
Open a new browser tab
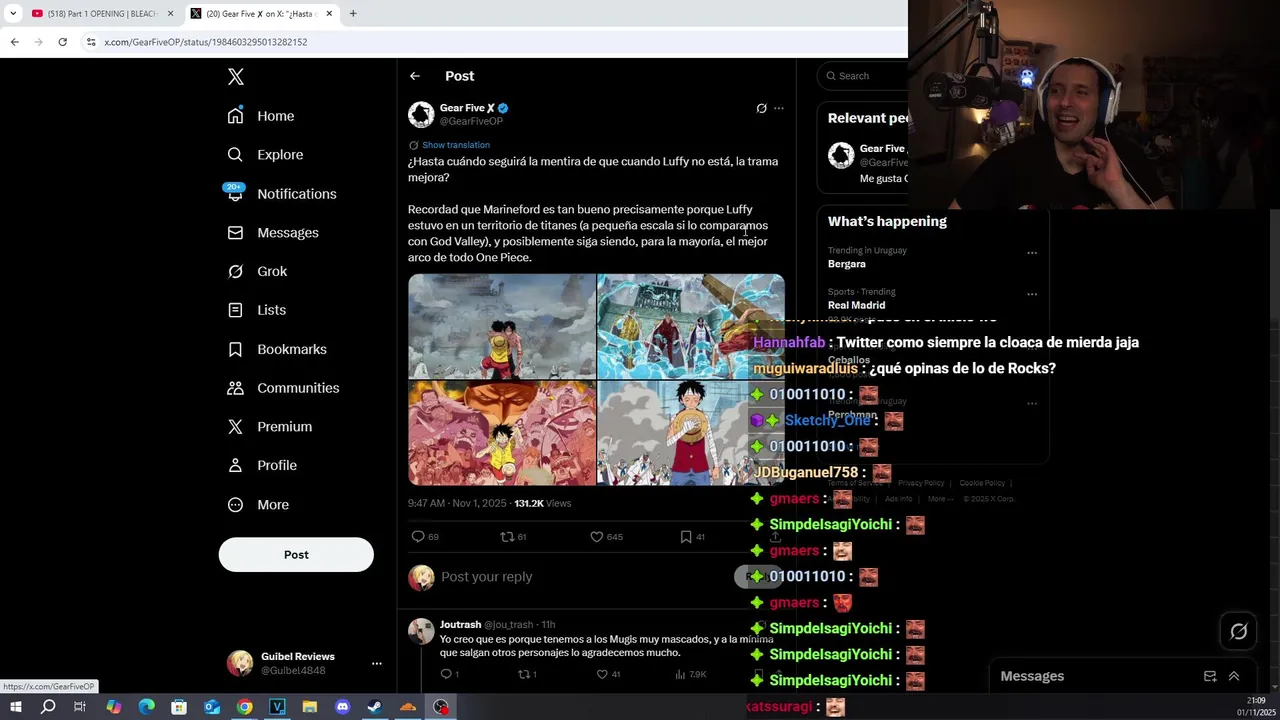[353, 14]
